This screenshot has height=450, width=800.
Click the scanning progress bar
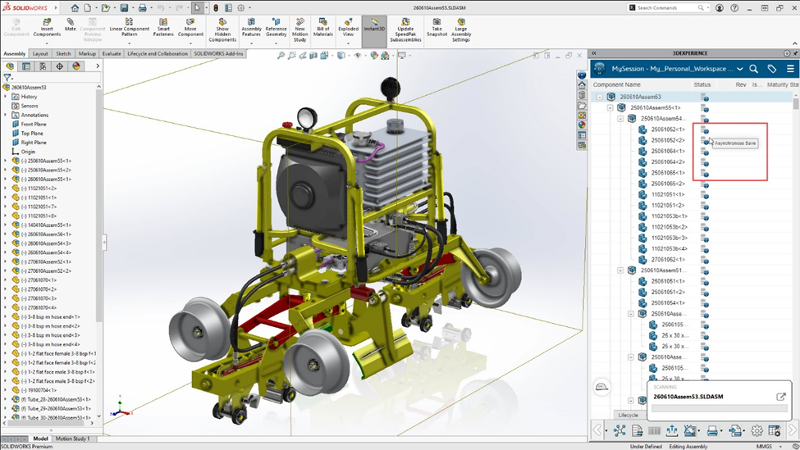coord(718,408)
